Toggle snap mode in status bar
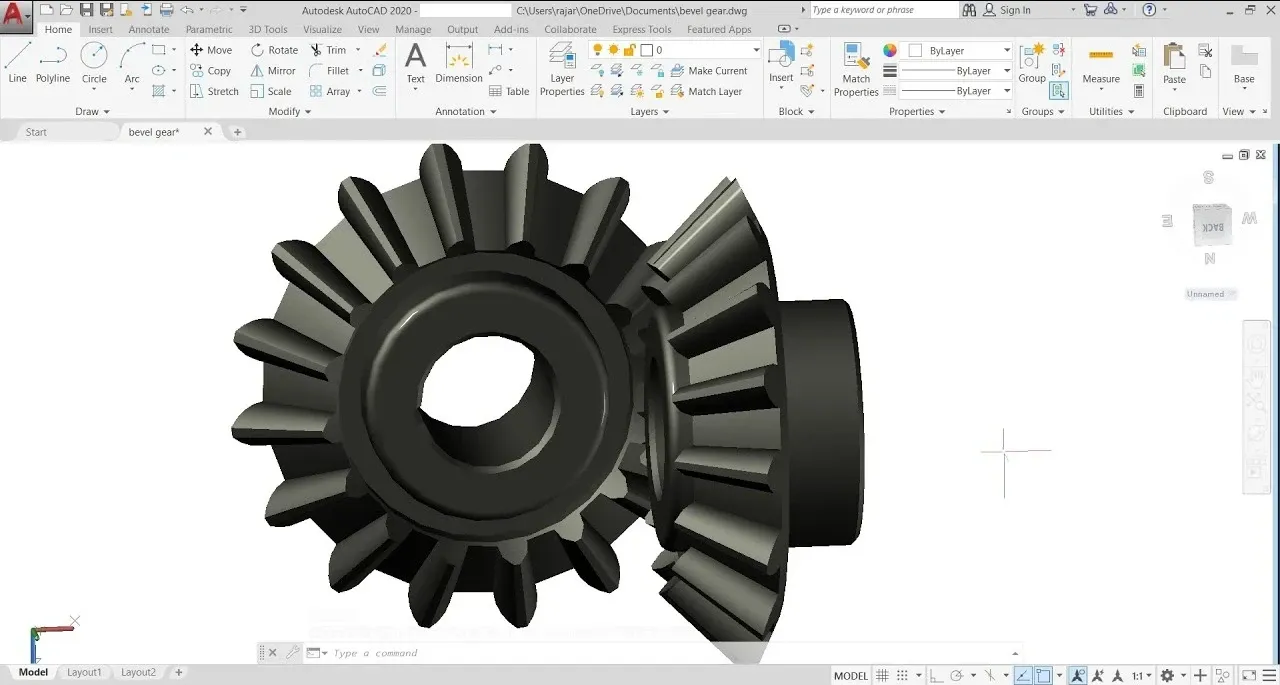This screenshot has width=1280, height=685. pyautogui.click(x=901, y=675)
